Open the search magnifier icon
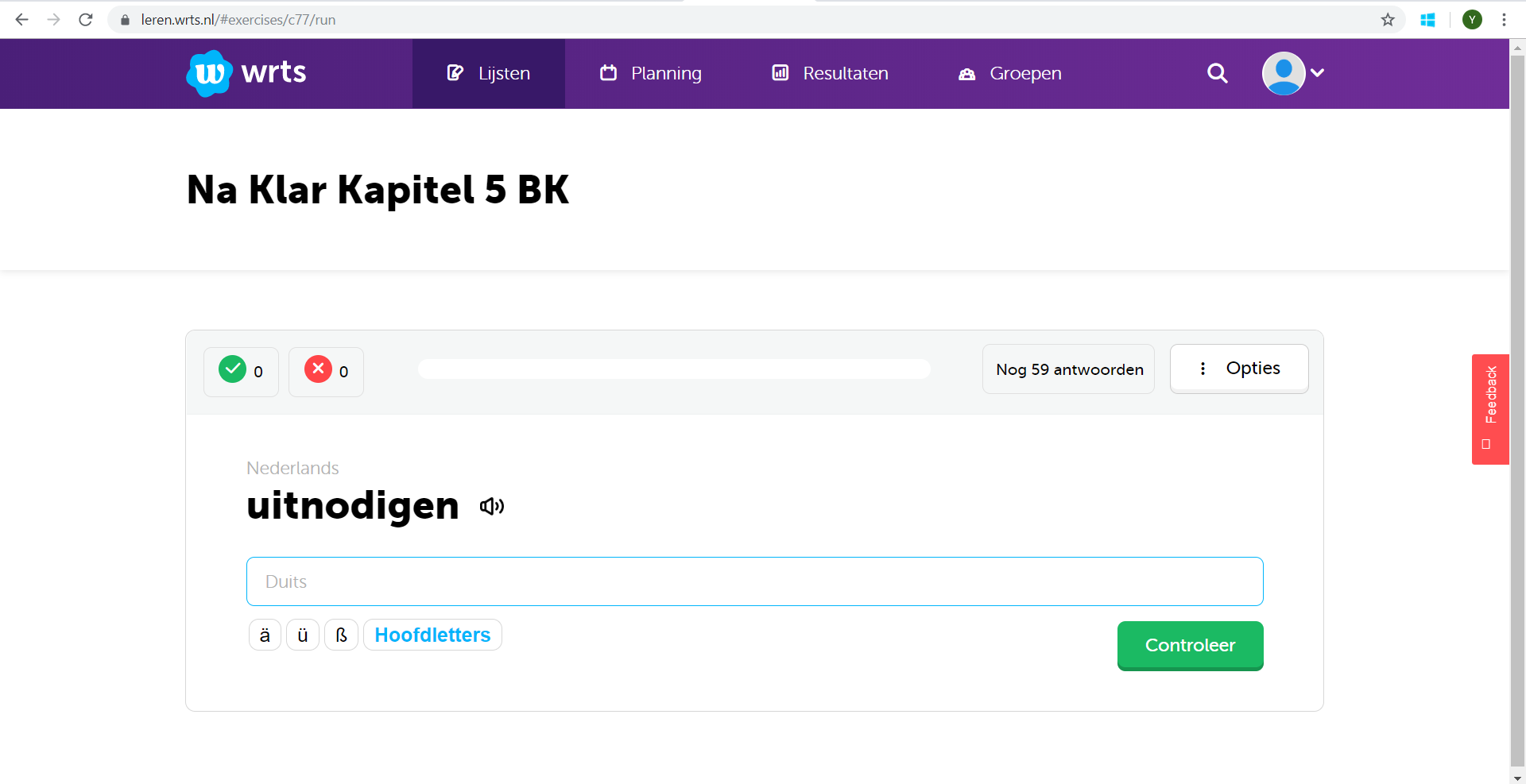Viewport: 1526px width, 784px height. tap(1217, 73)
